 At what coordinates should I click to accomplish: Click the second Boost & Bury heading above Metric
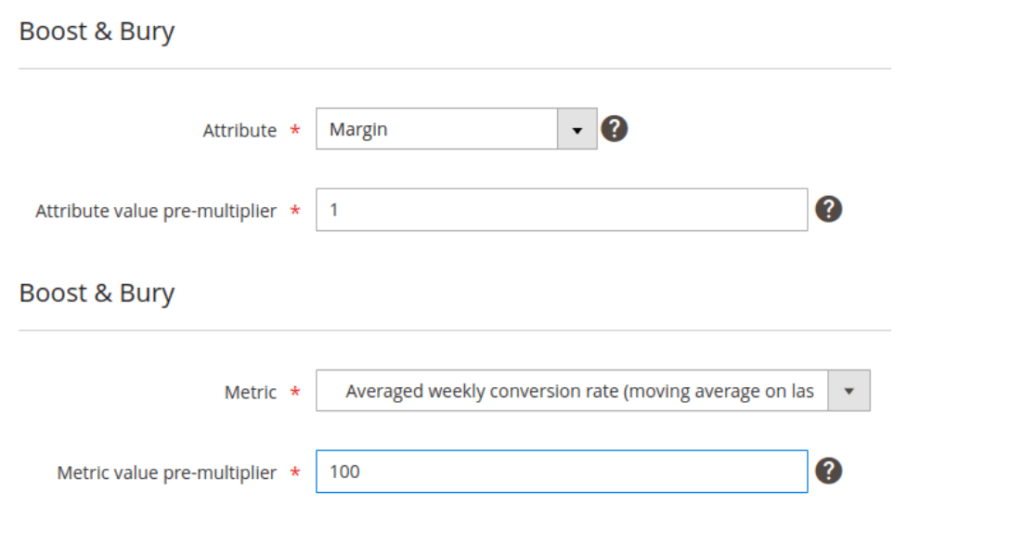click(97, 294)
